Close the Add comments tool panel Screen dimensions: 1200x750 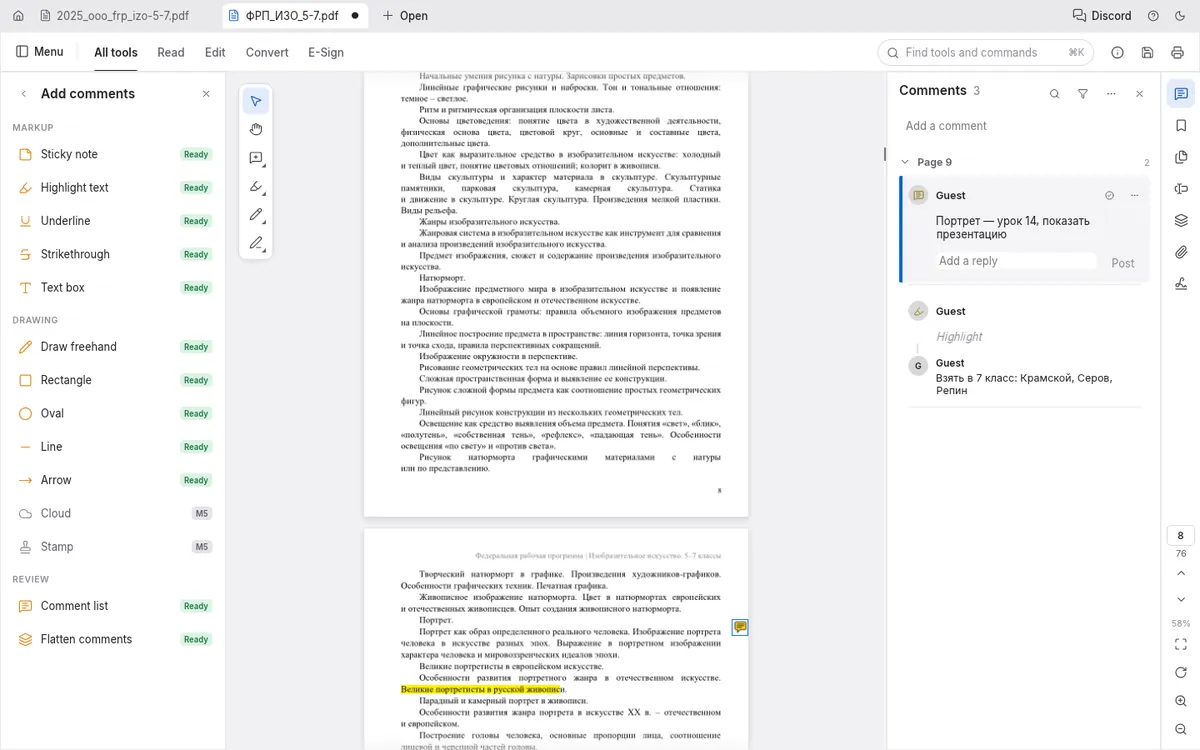206,94
